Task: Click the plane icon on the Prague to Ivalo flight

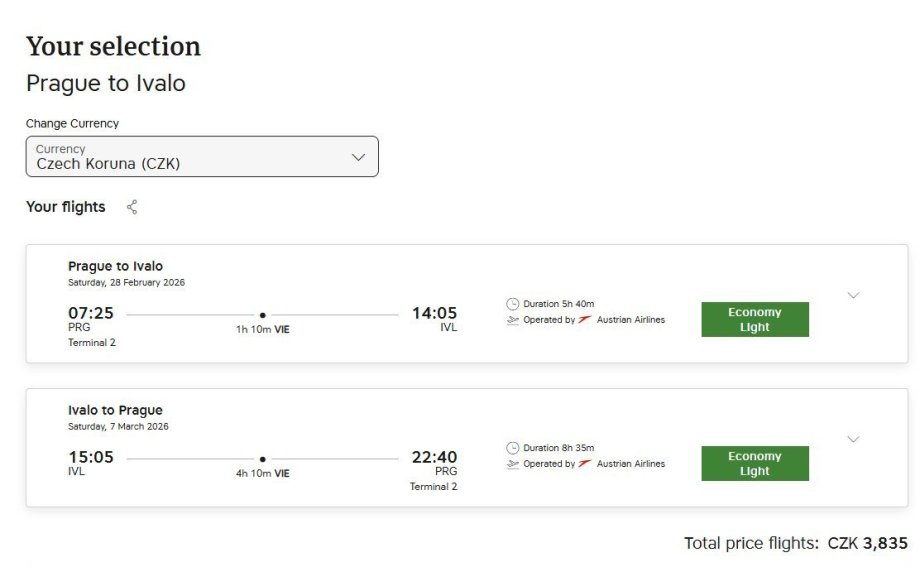Action: click(513, 320)
